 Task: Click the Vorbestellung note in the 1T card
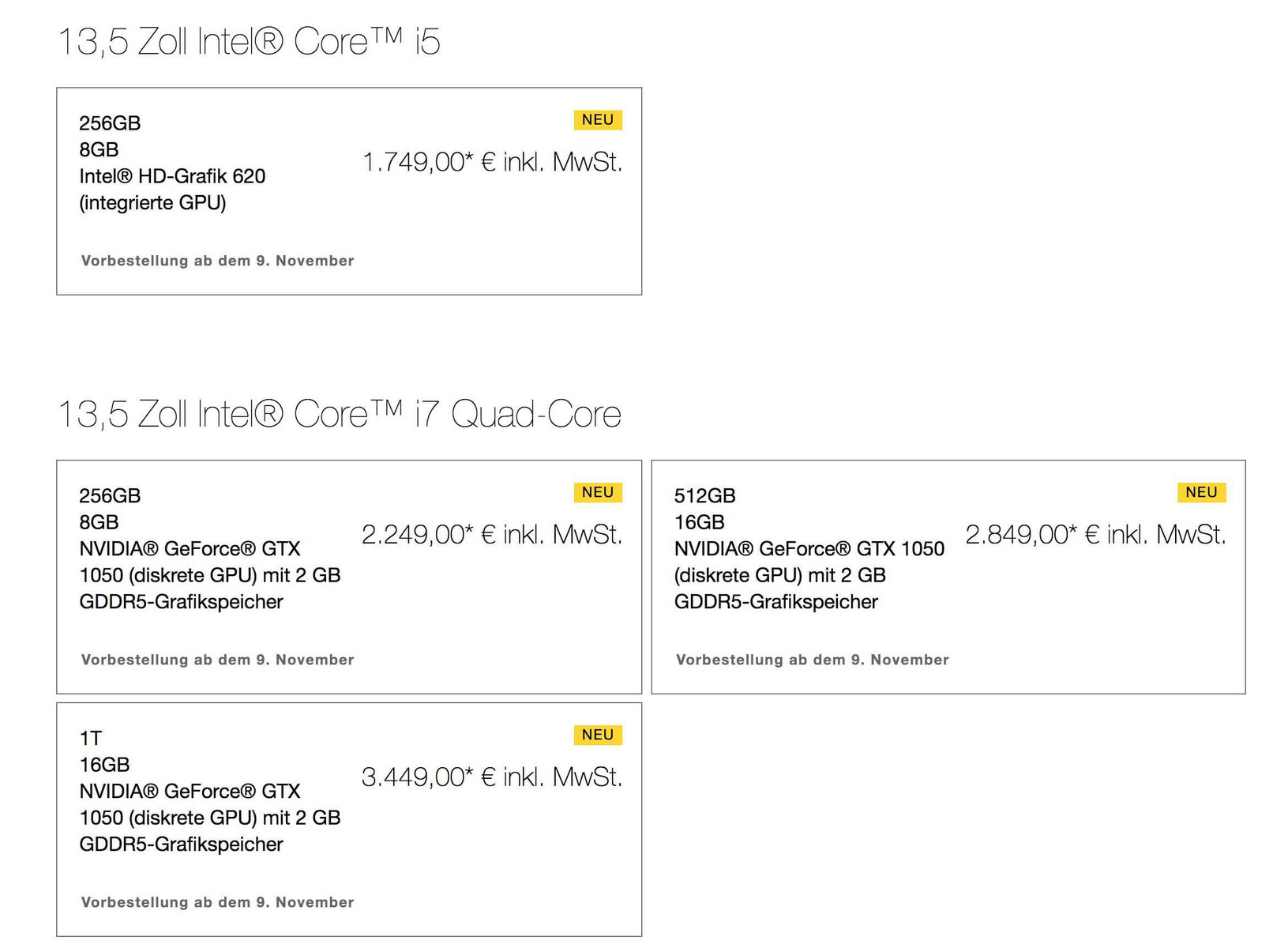coord(217,903)
